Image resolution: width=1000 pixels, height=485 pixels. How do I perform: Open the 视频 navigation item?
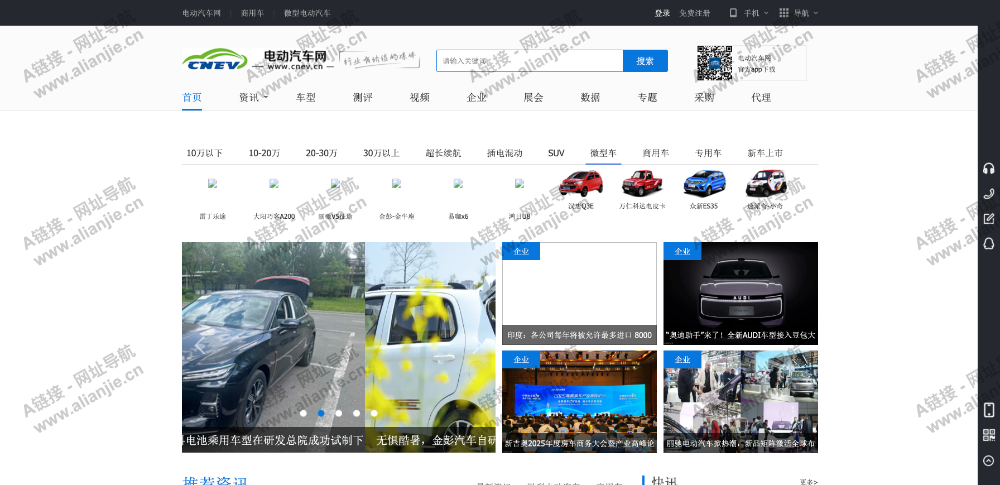[x=420, y=98]
